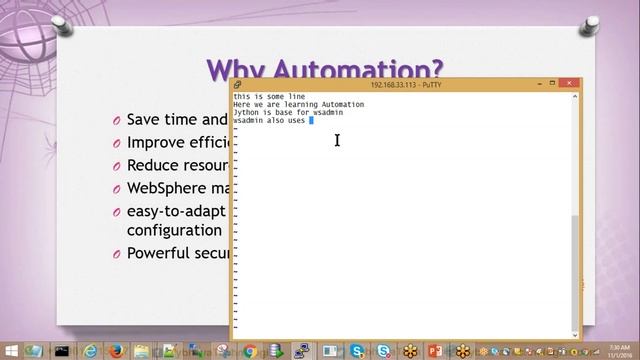Click the 'Improve effici' bullet on slide

178,142
